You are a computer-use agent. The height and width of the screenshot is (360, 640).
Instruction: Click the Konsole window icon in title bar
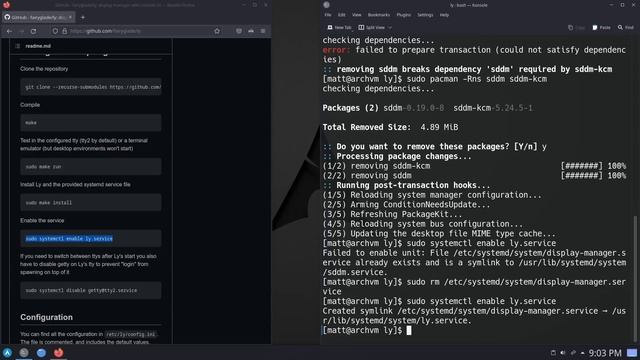326,5
